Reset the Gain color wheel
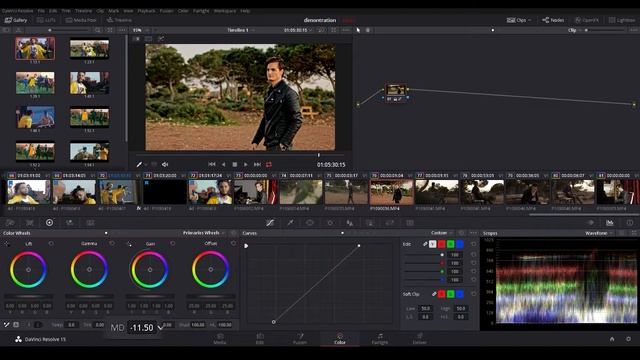Image resolution: width=640 pixels, height=360 pixels. coord(173,244)
